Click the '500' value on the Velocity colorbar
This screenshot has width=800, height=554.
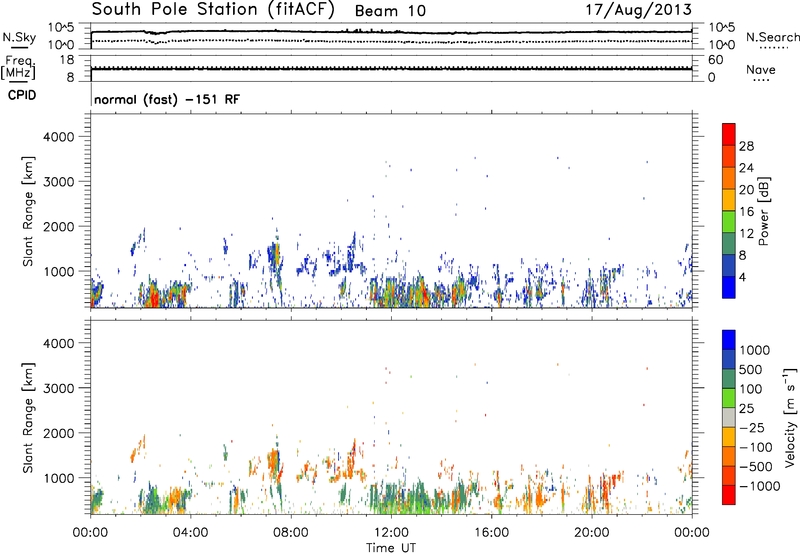coord(749,369)
